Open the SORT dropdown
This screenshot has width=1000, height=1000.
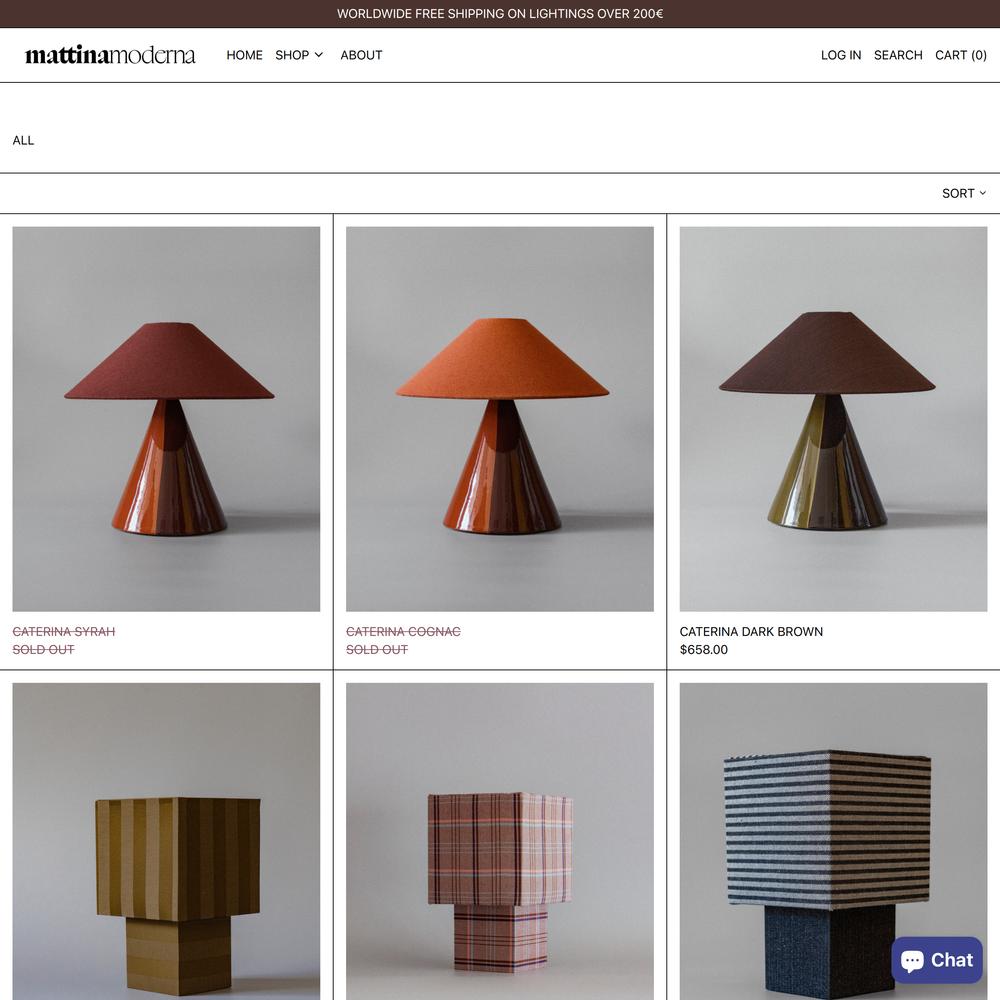pyautogui.click(x=964, y=193)
